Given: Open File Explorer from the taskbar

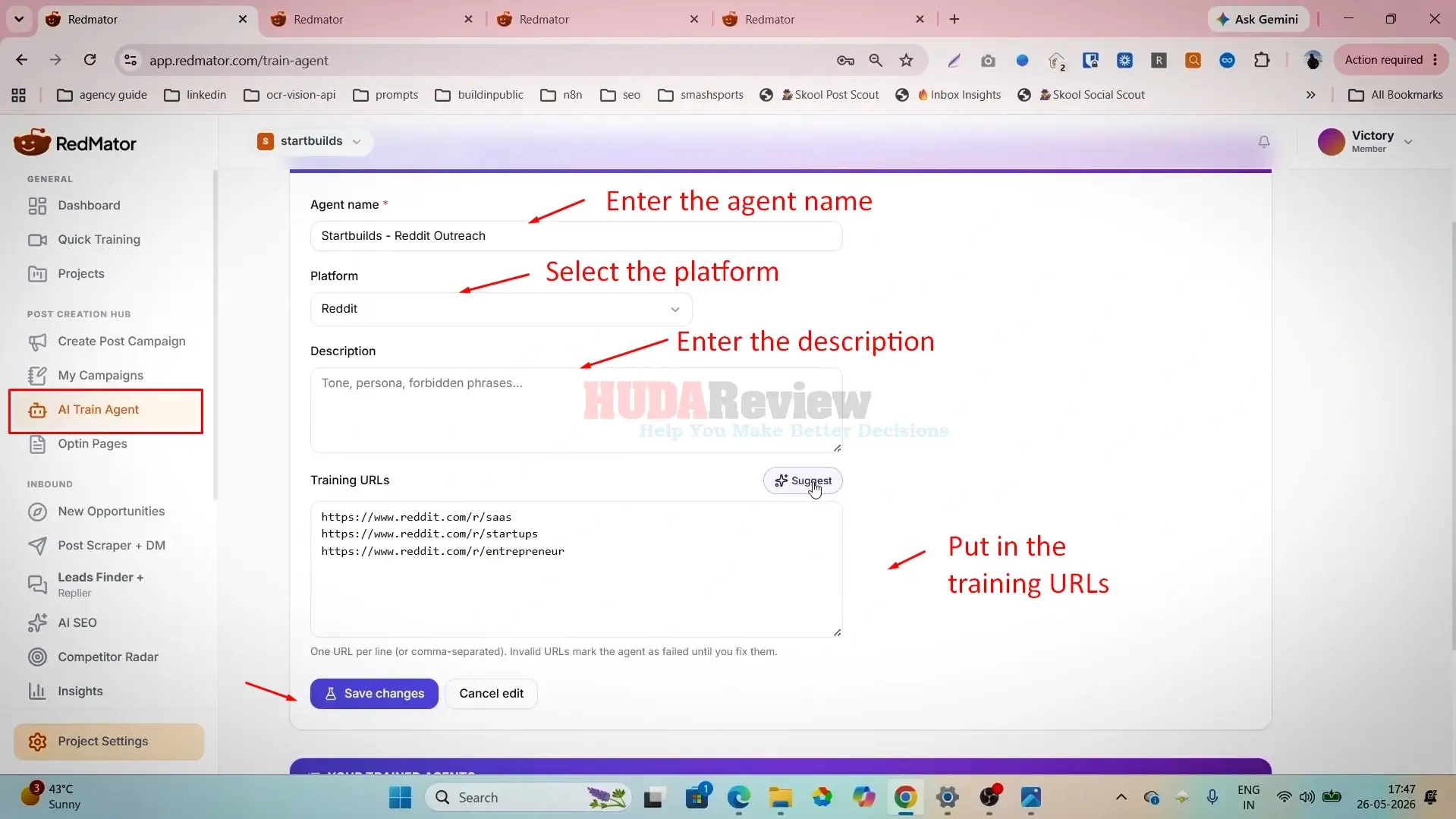Looking at the screenshot, I should (x=780, y=798).
